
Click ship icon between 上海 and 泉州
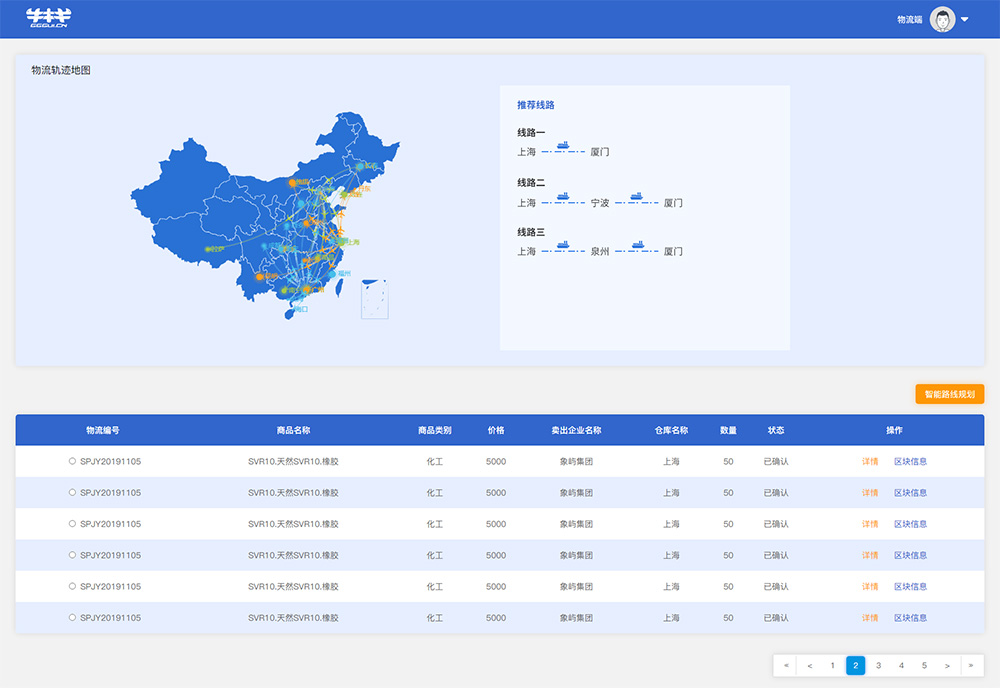(x=562, y=245)
